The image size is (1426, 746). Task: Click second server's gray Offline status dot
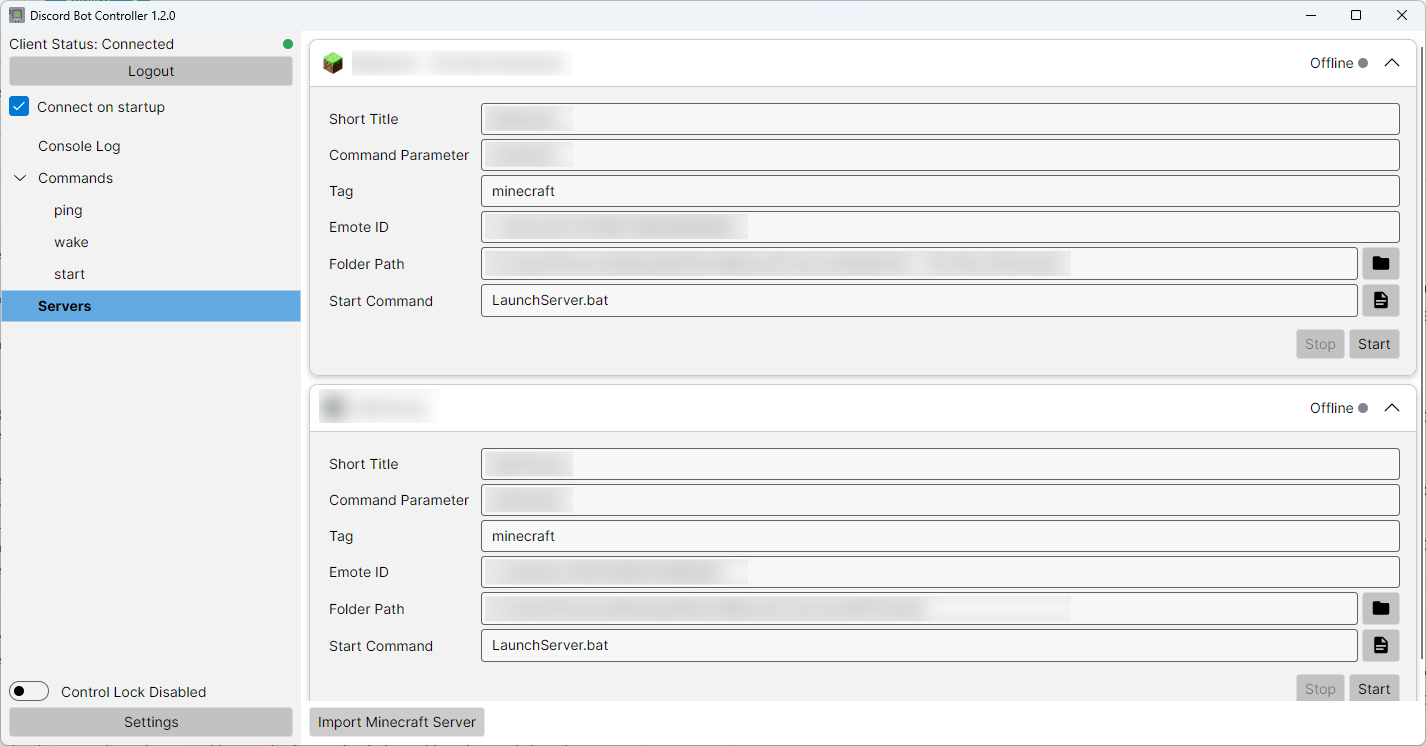1362,408
